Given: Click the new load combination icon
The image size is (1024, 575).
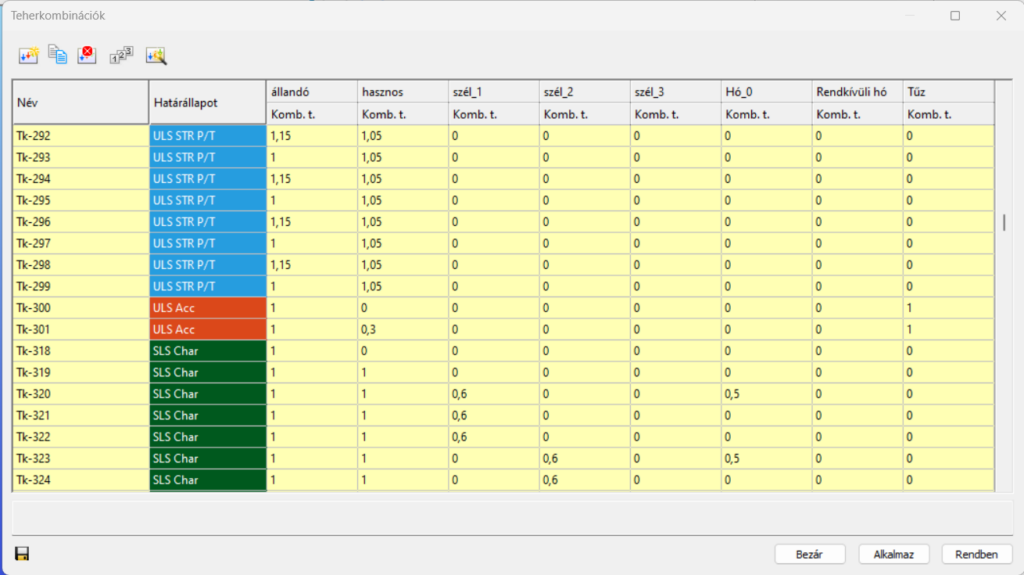Looking at the screenshot, I should click(x=28, y=56).
